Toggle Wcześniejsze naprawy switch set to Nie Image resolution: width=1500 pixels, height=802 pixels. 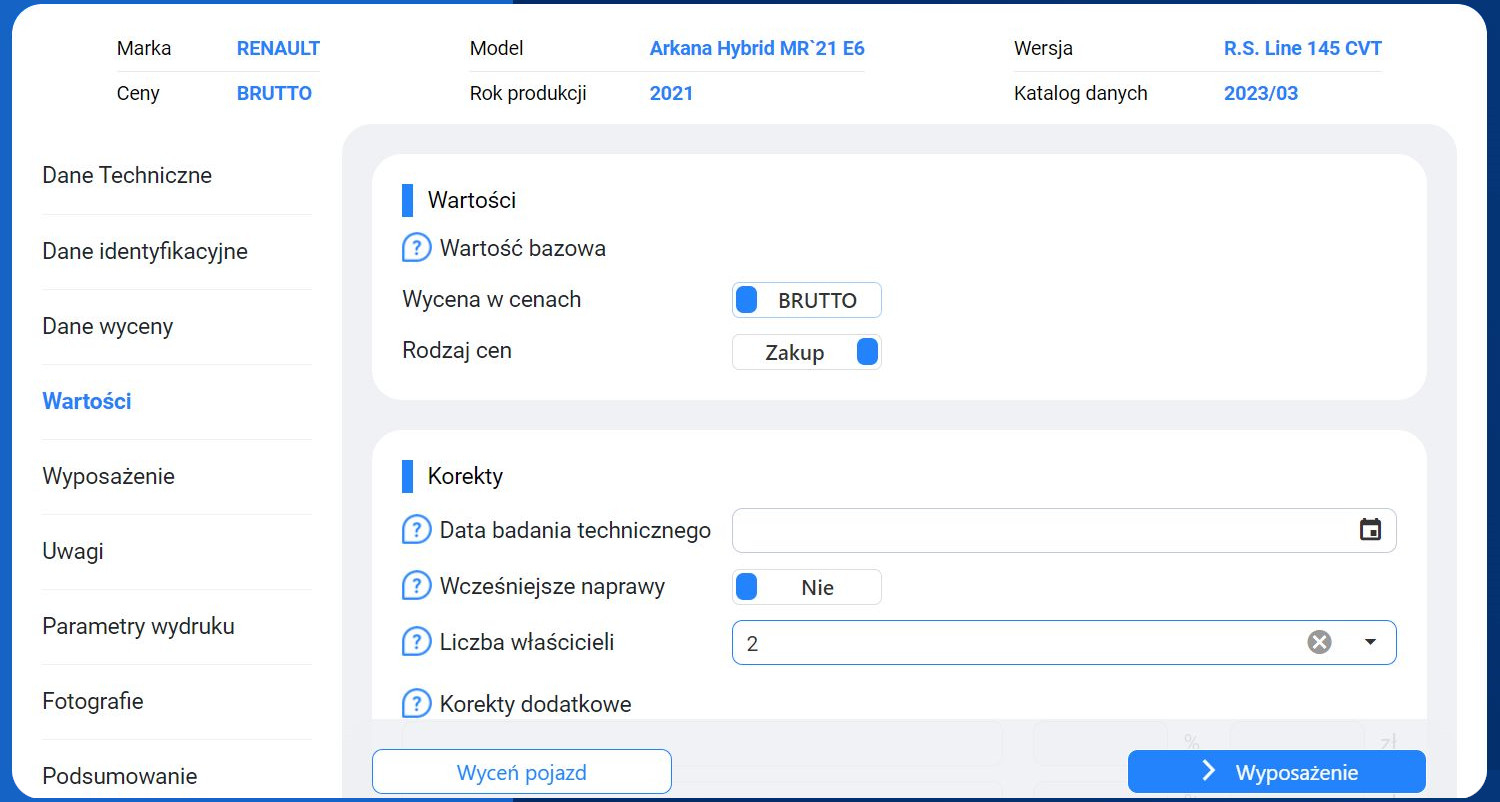pyautogui.click(x=807, y=587)
